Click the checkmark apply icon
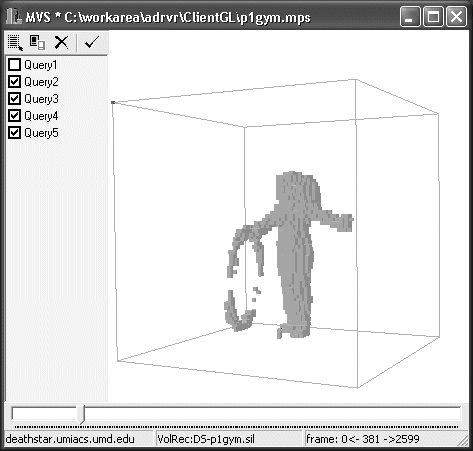 pos(92,42)
